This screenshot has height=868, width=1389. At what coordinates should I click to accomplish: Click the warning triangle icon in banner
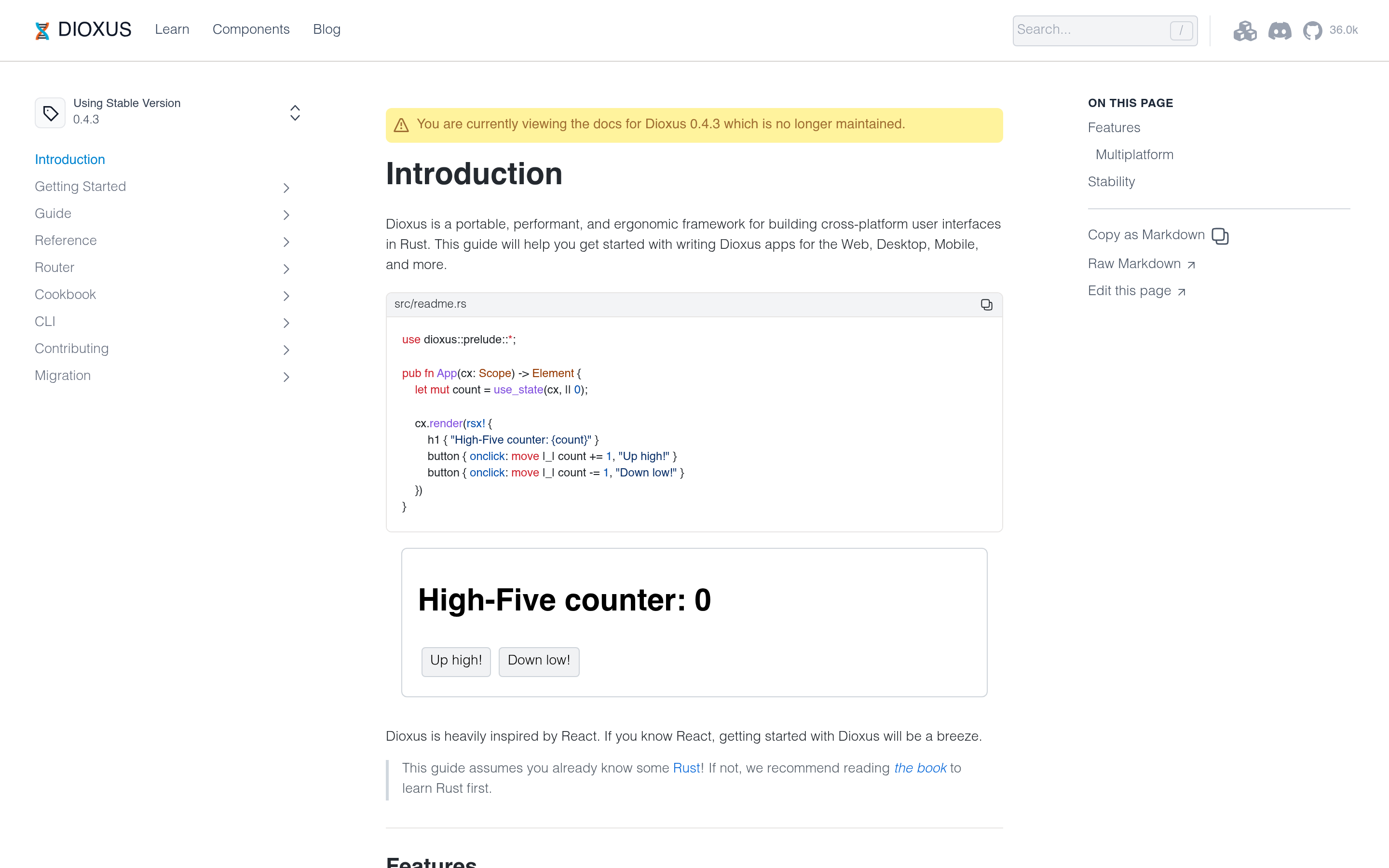tap(401, 125)
